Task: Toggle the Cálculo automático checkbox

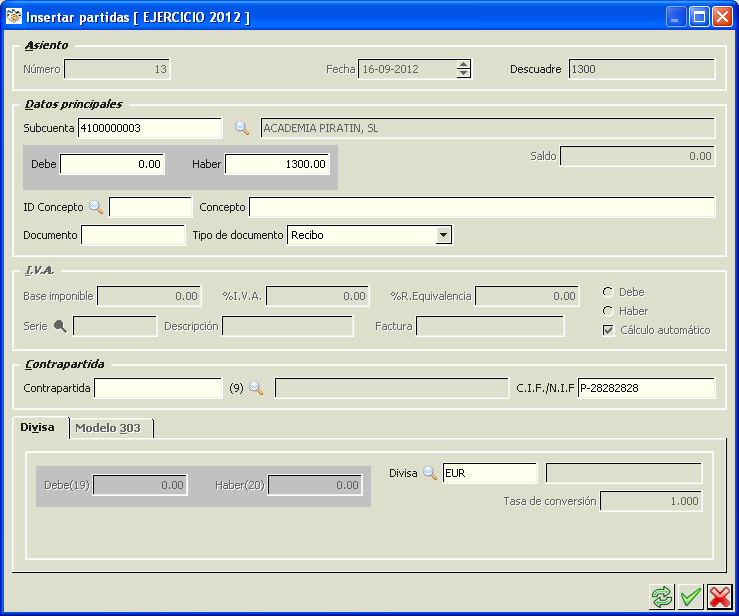Action: [x=608, y=330]
